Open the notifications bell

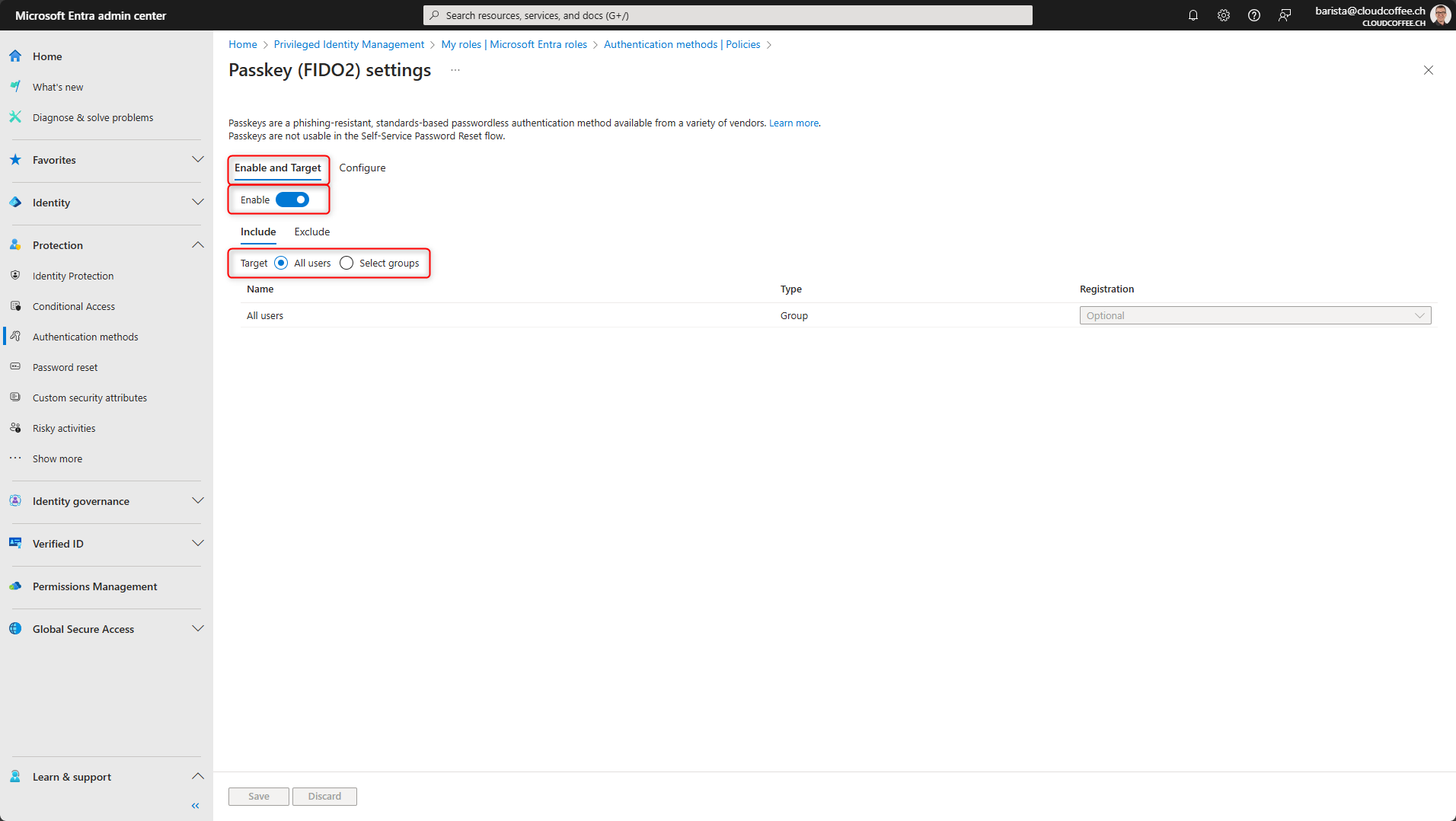pos(1193,14)
